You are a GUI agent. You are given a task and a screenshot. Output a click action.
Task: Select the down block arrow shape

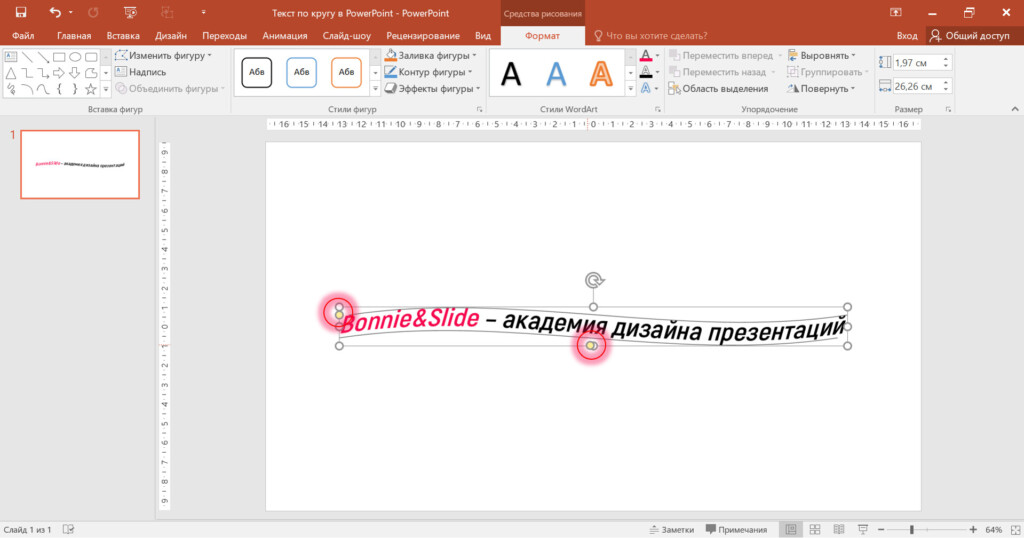pyautogui.click(x=75, y=73)
